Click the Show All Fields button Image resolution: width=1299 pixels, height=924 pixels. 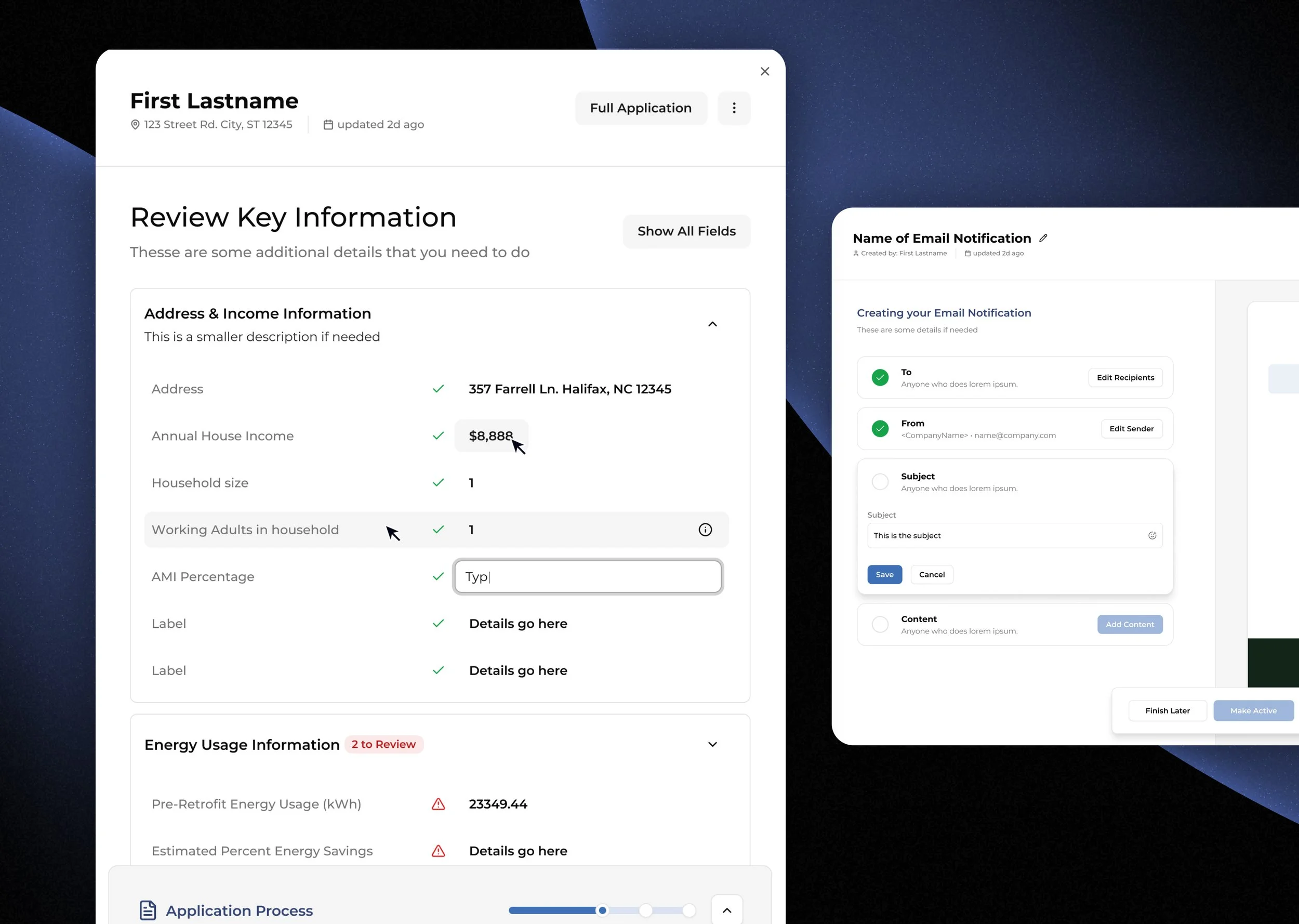pyautogui.click(x=686, y=231)
